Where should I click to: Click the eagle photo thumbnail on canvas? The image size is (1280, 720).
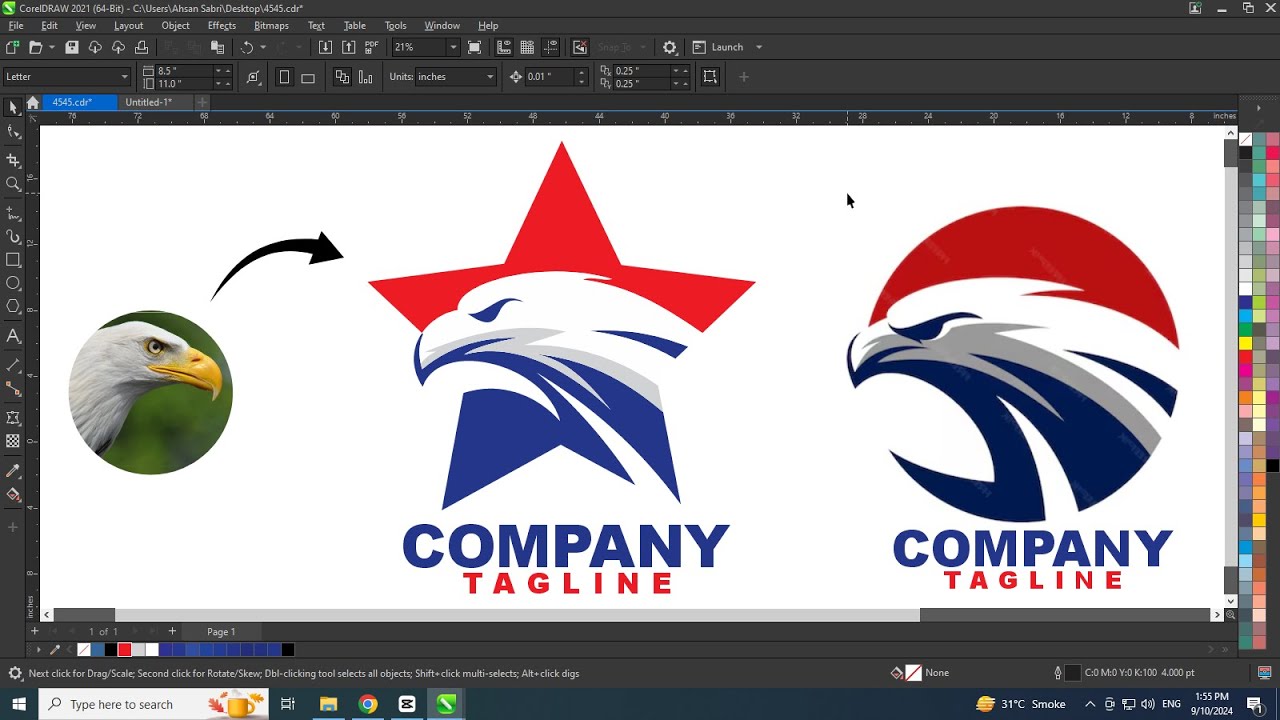tap(151, 392)
